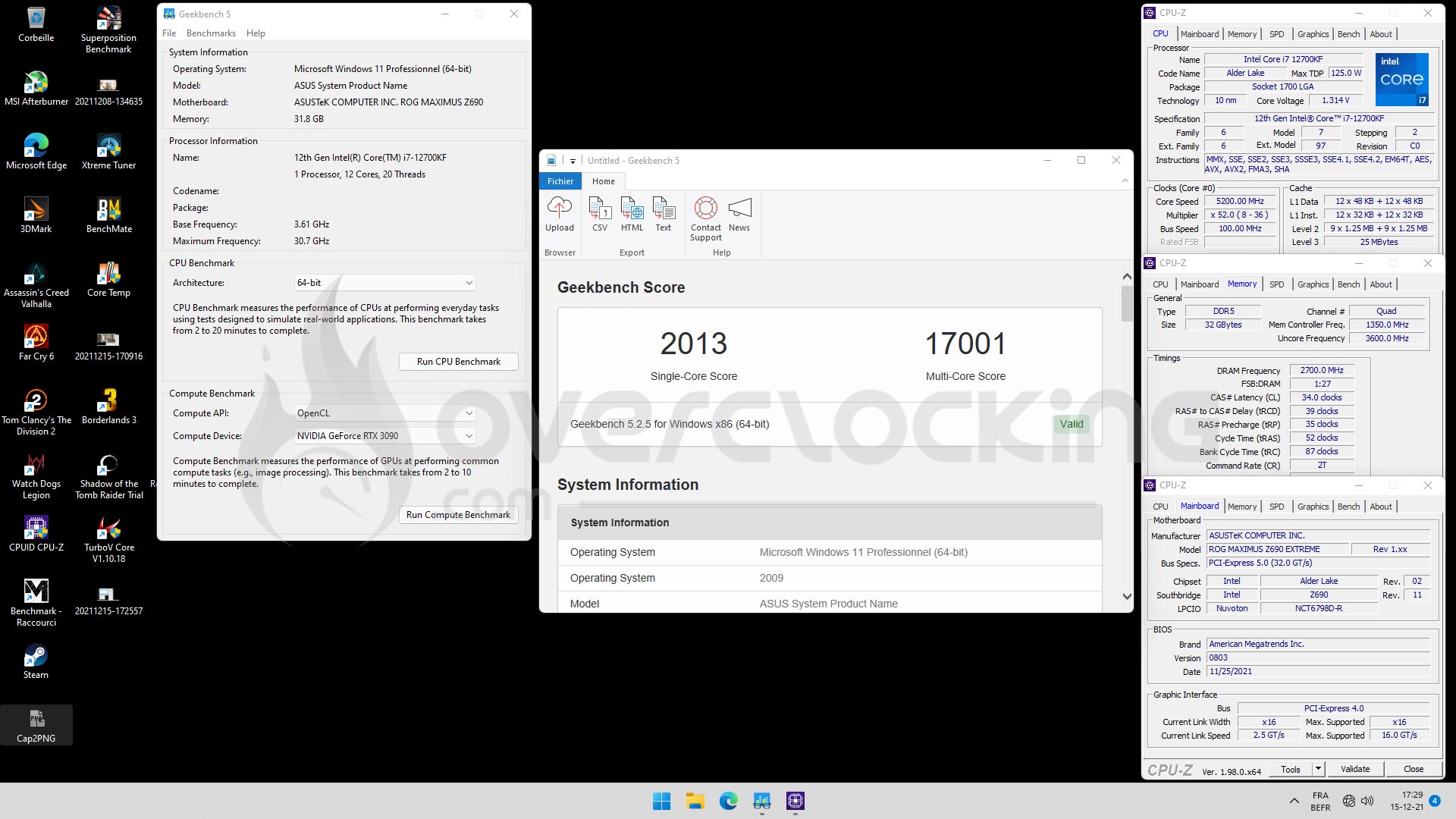Open CPU-Z Tools dropdown arrow
This screenshot has width=1456, height=819.
point(1318,769)
